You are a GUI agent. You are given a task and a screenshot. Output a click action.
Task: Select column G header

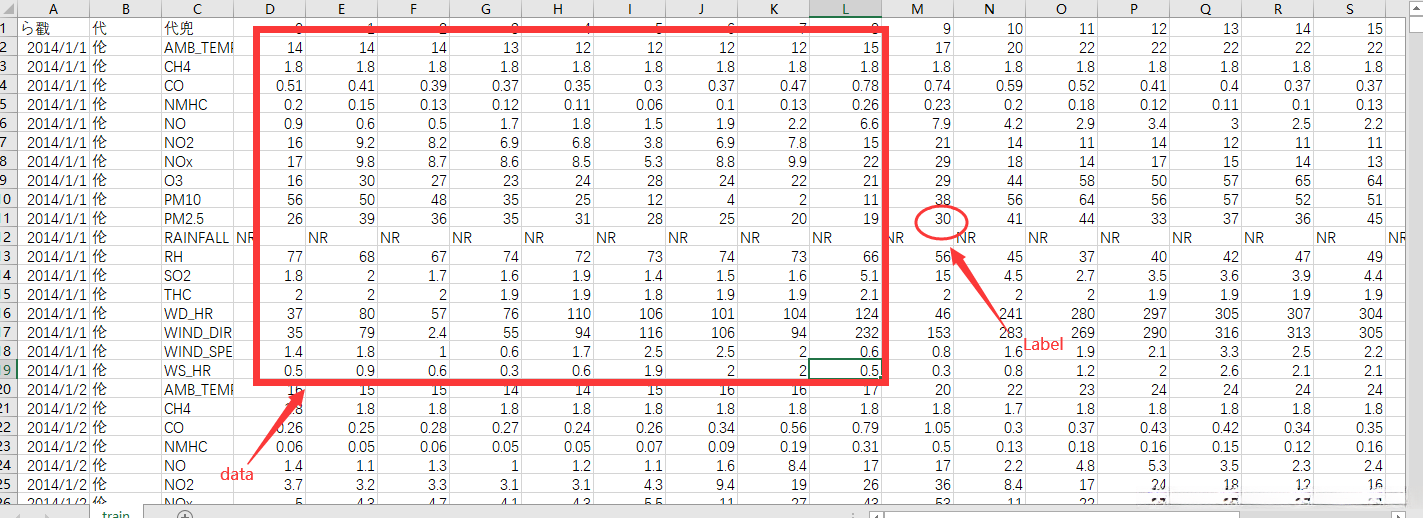(x=485, y=8)
